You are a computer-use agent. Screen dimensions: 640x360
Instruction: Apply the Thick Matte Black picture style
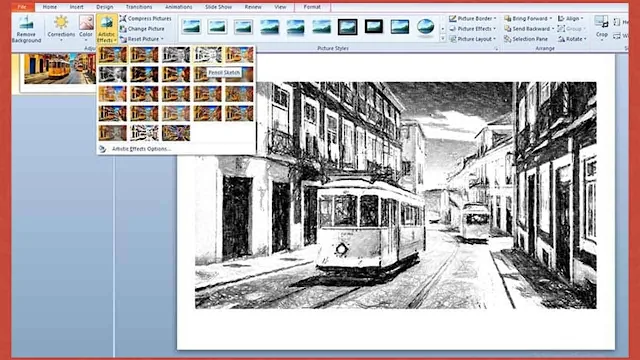pos(374,27)
